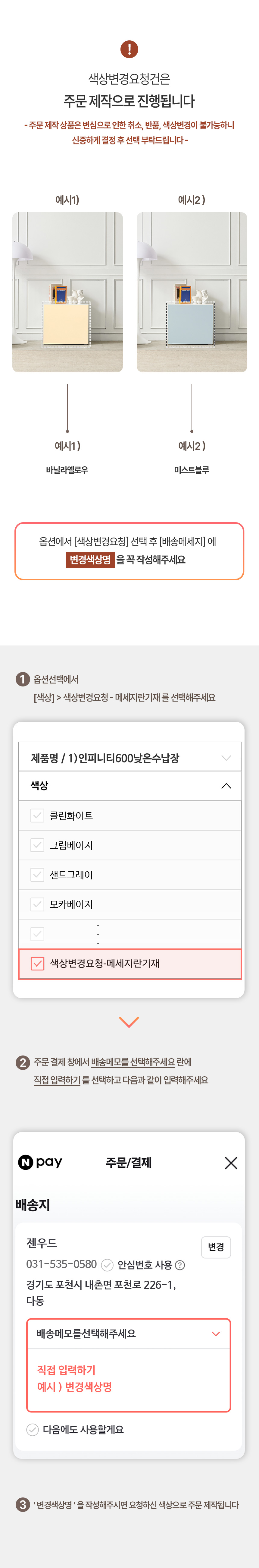Image resolution: width=259 pixels, height=1568 pixels.
Task: Toggle 색상변경요청-메세지란기재 checkbox
Action: tap(38, 964)
